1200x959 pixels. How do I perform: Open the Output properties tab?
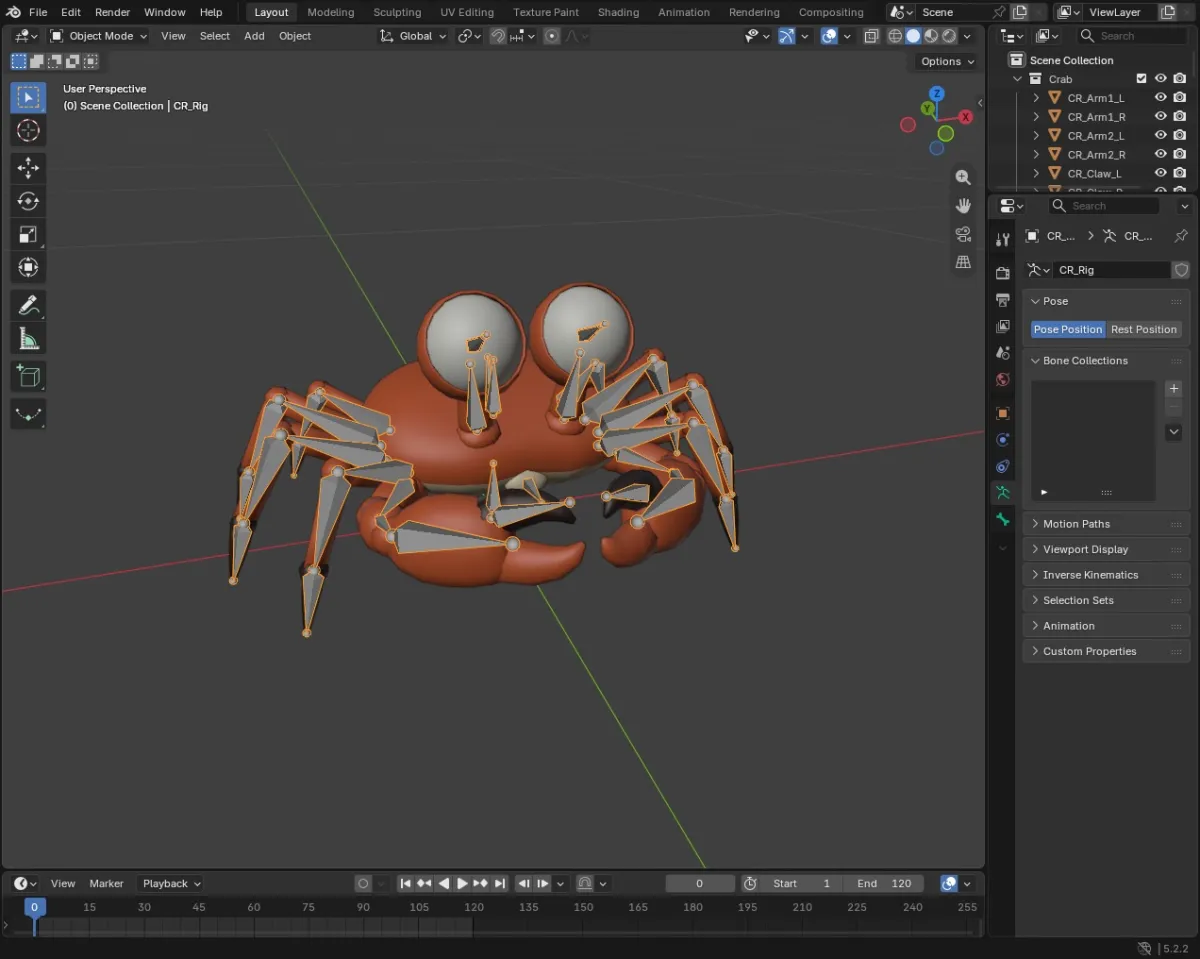[x=1003, y=300]
